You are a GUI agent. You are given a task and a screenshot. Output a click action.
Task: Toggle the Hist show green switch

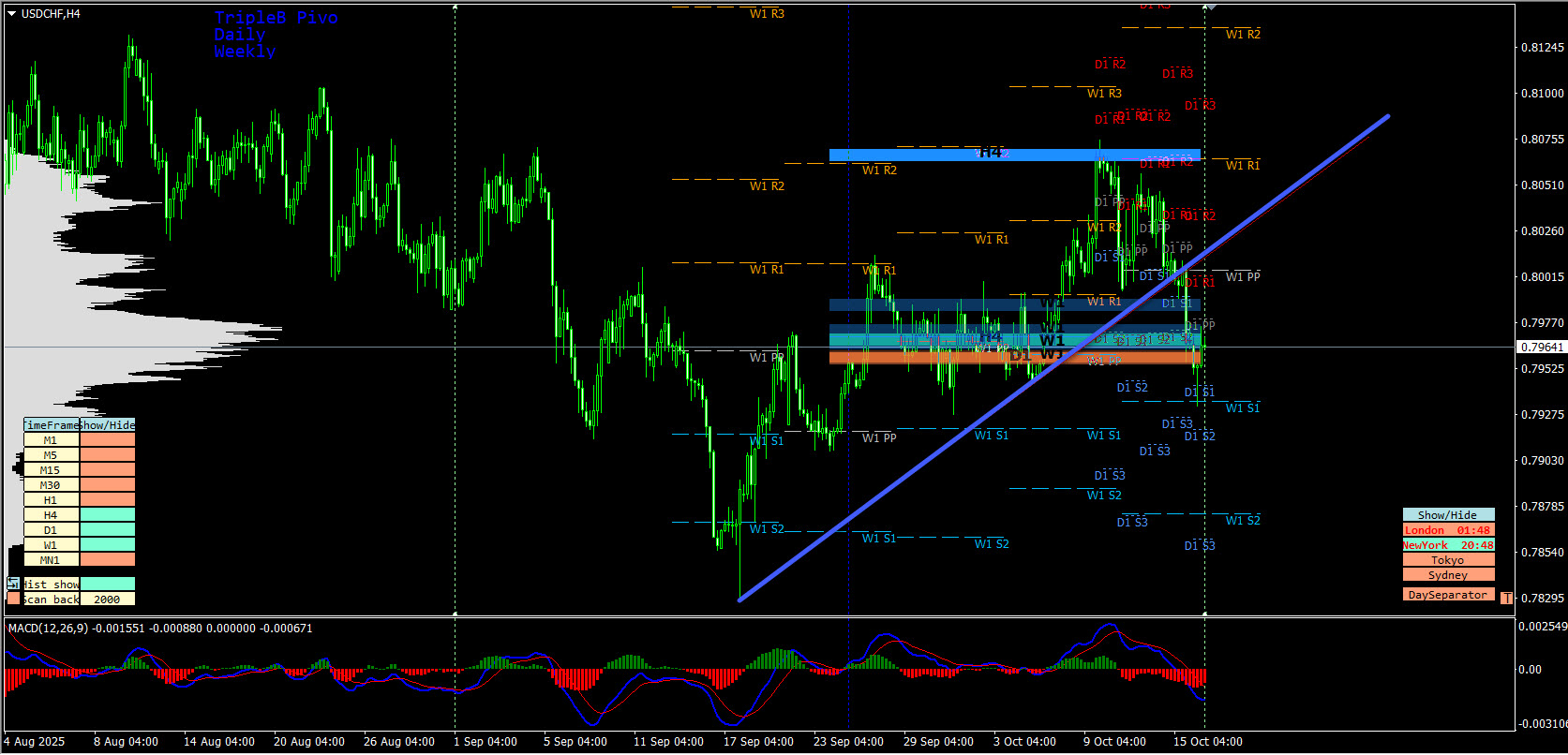point(108,584)
